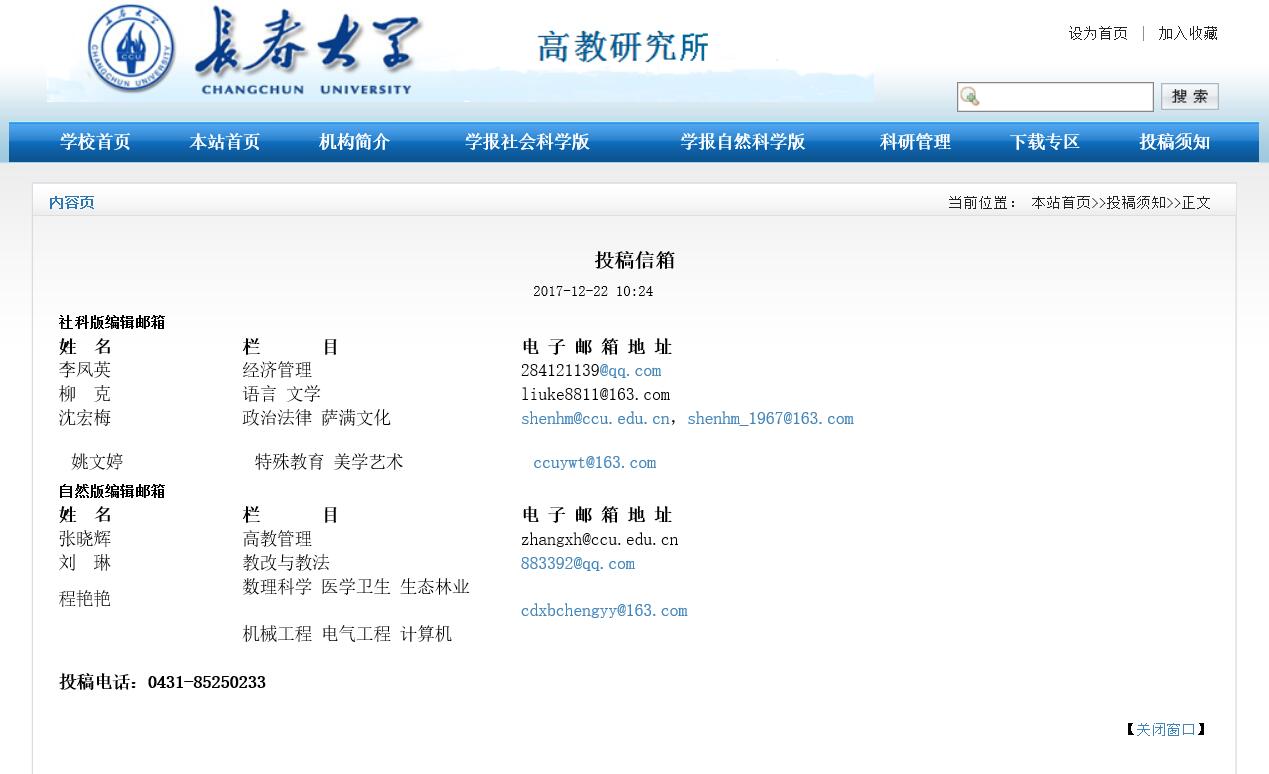This screenshot has width=1269, height=774.
Task: Open the 科研管理 menu item
Action: pos(915,142)
